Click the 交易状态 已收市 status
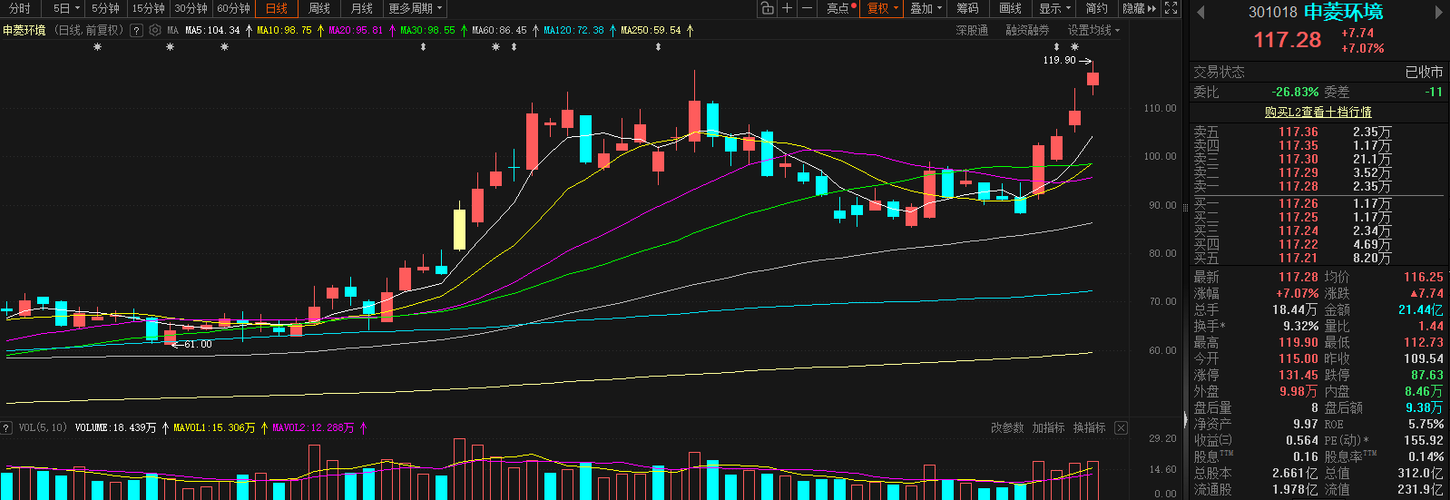 click(x=1425, y=71)
